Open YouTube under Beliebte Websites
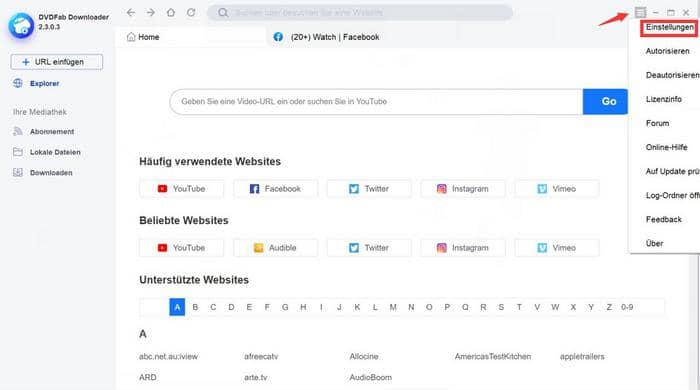Screen dimensions: 700x390 point(182,248)
